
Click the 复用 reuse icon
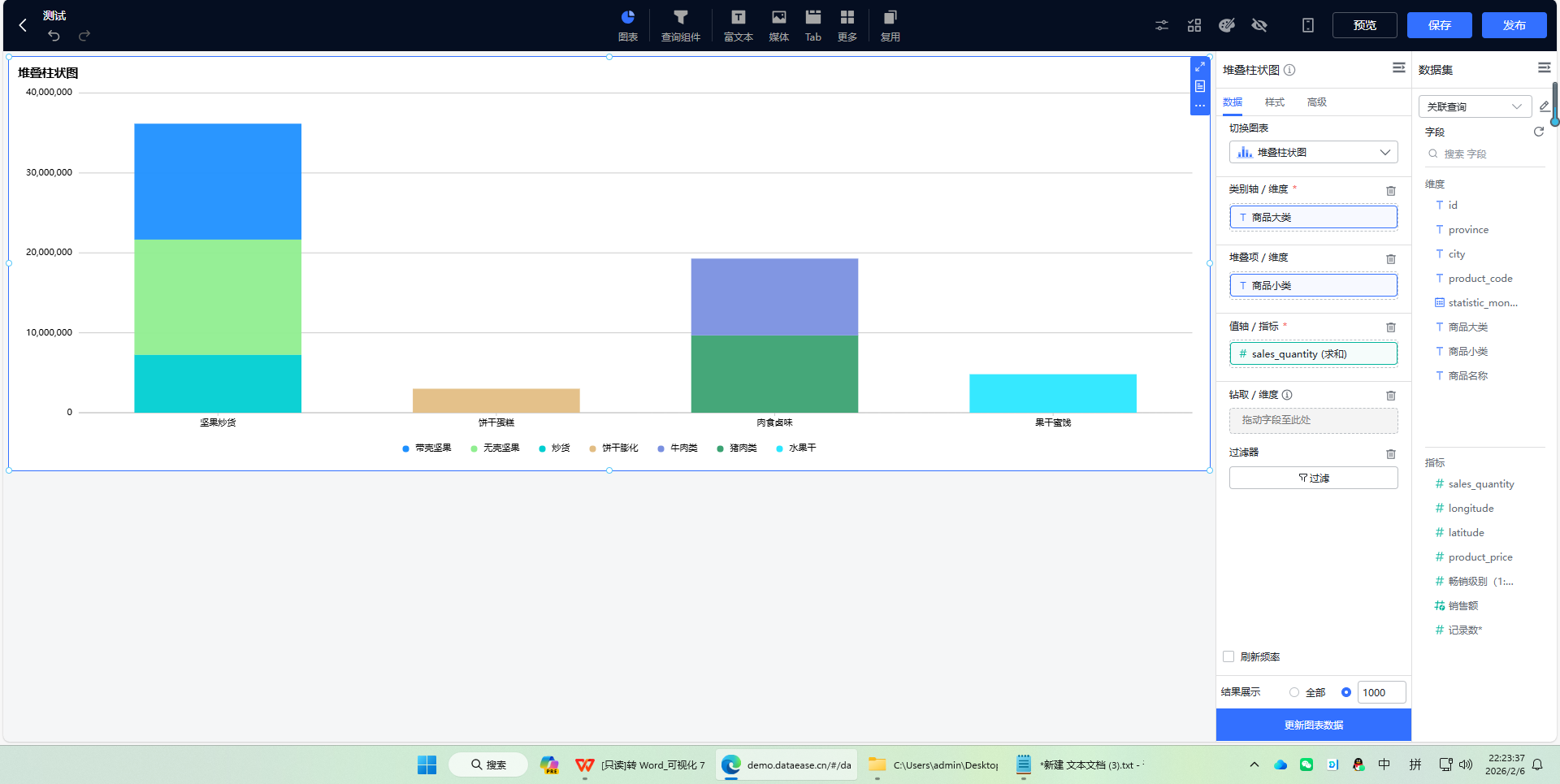(890, 25)
